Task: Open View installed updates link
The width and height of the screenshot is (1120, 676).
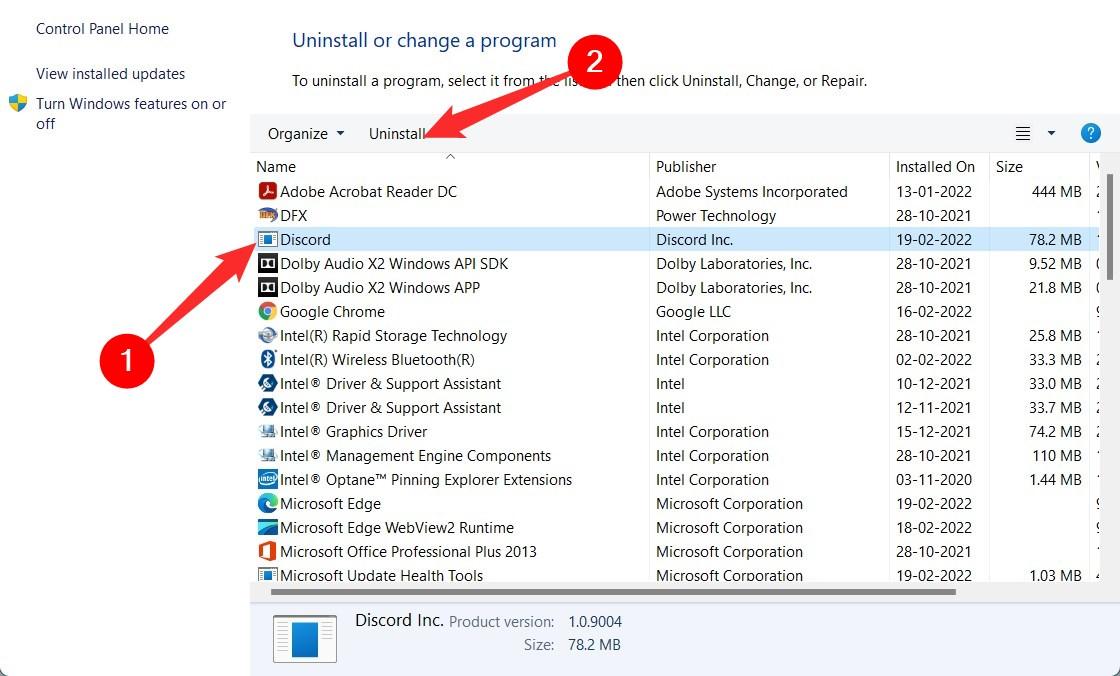Action: click(110, 74)
